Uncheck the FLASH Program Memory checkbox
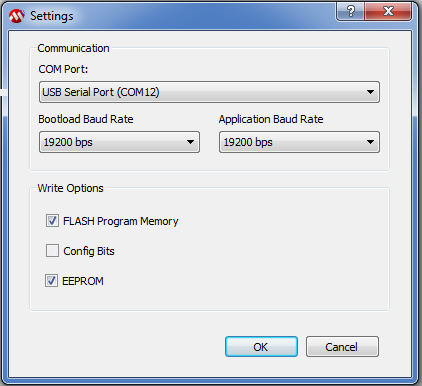 [x=52, y=221]
